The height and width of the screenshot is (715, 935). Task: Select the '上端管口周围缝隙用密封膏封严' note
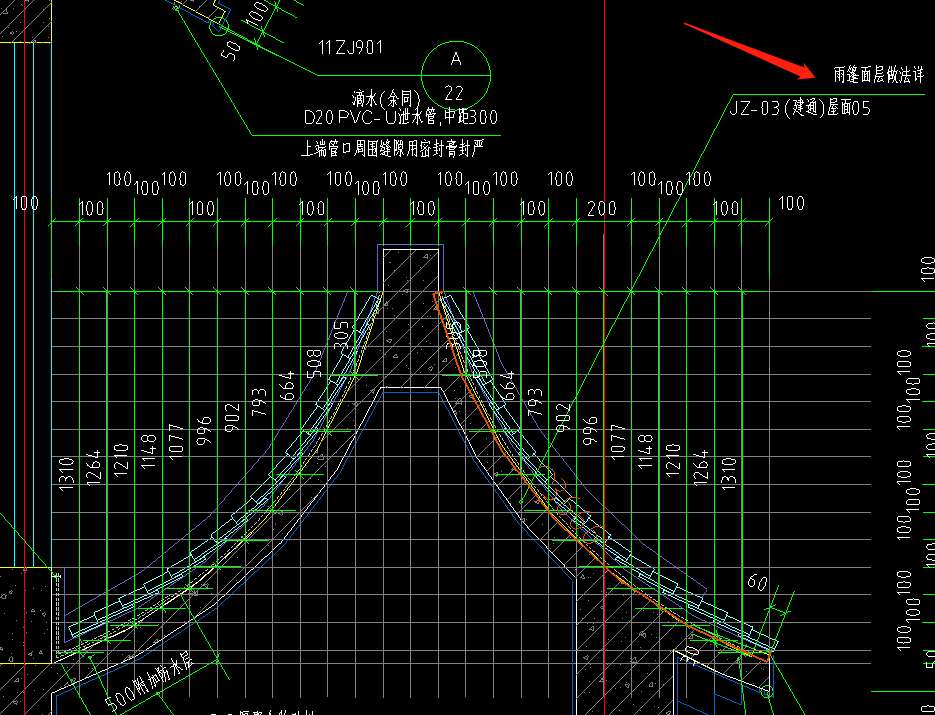(392, 148)
